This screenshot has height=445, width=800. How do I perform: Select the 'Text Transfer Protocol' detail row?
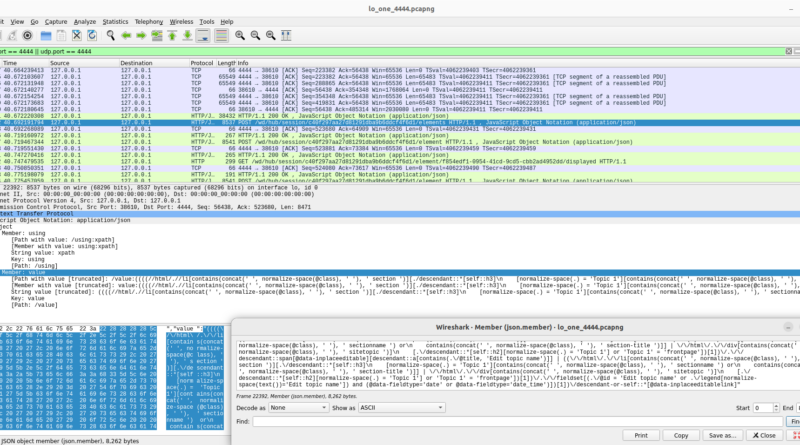click(x=400, y=214)
